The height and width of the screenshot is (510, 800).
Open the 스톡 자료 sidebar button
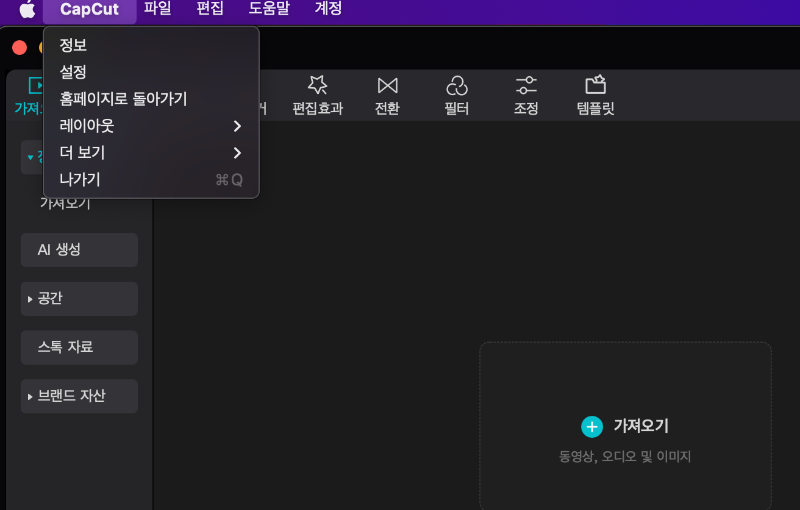[79, 347]
